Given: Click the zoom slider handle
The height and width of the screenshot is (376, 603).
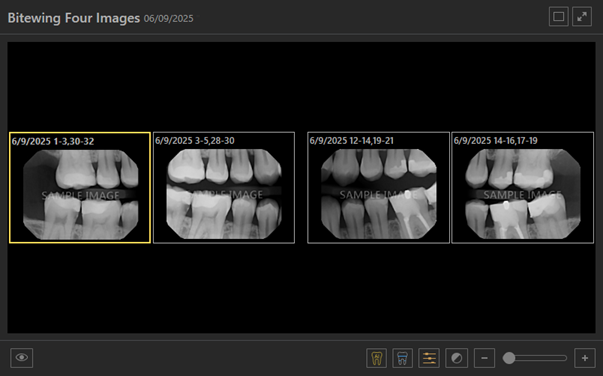Looking at the screenshot, I should pyautogui.click(x=509, y=358).
